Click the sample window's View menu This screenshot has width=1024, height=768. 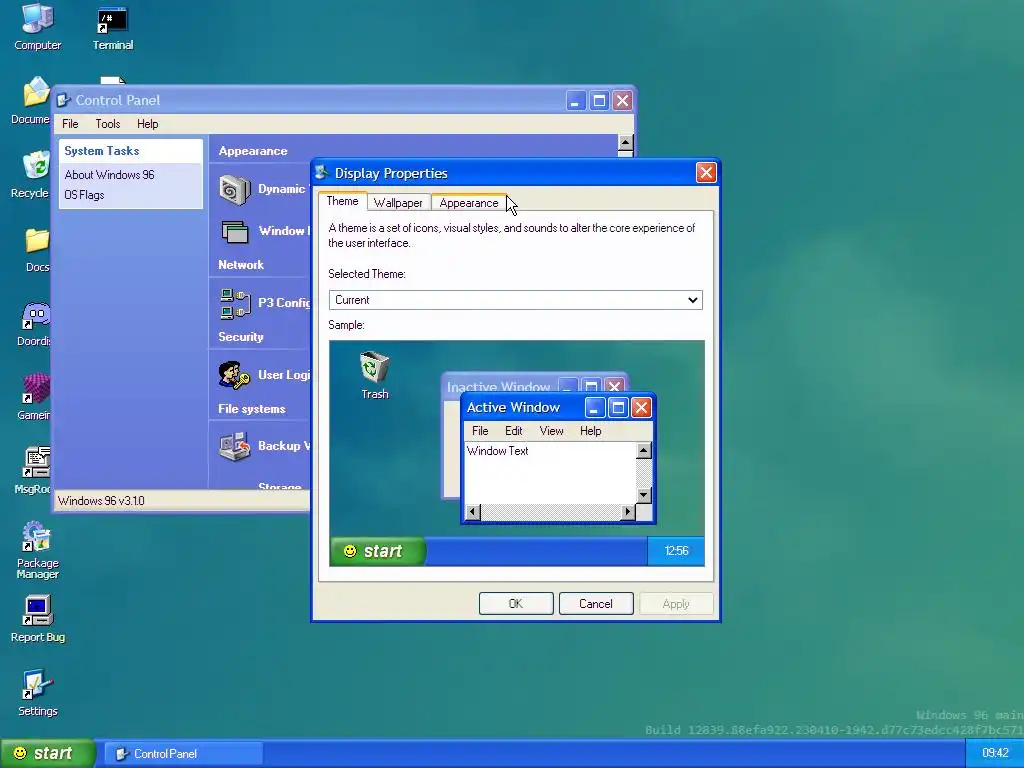pos(551,431)
